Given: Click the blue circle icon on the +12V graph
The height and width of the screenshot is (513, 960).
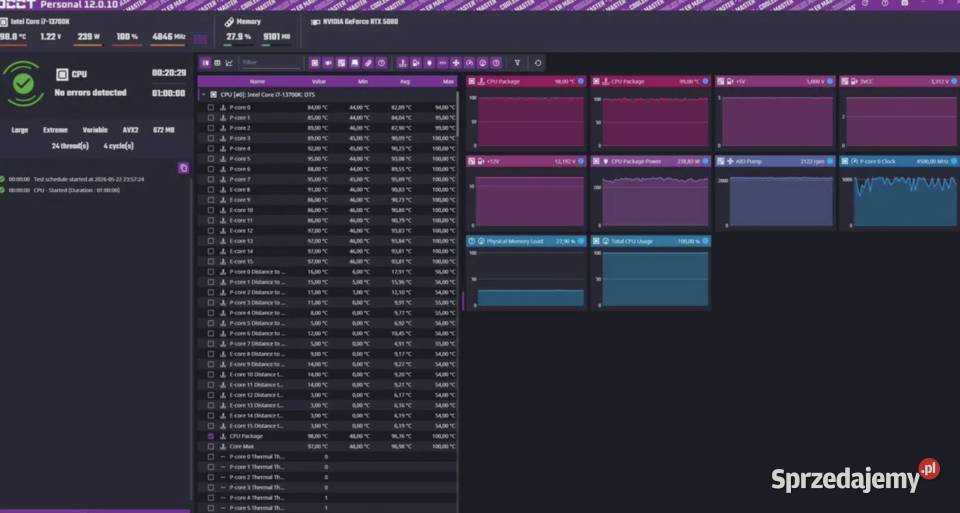Looking at the screenshot, I should (581, 162).
